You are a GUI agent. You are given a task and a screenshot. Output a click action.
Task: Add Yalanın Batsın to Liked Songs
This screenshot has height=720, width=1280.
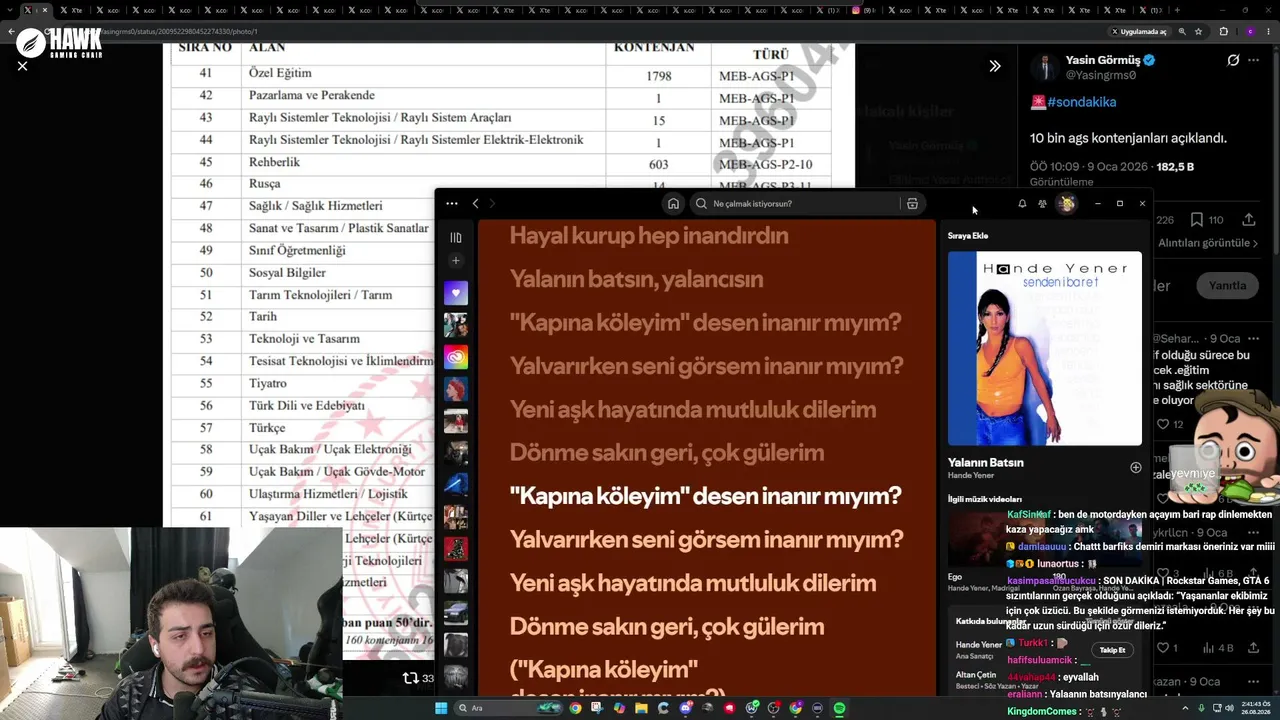[1135, 467]
